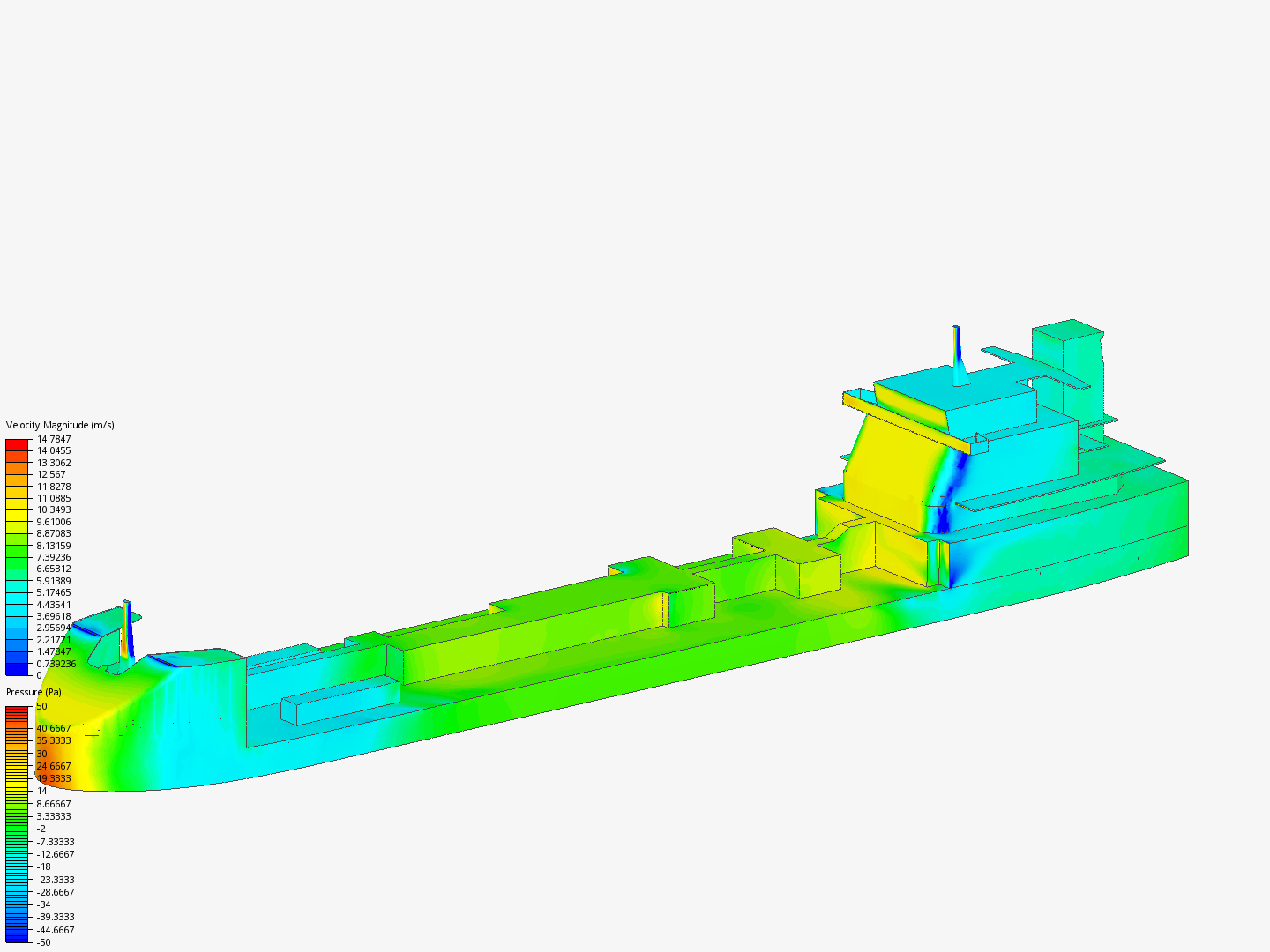
Task: Click the Pressure (Pa) legend title
Action: (34, 692)
